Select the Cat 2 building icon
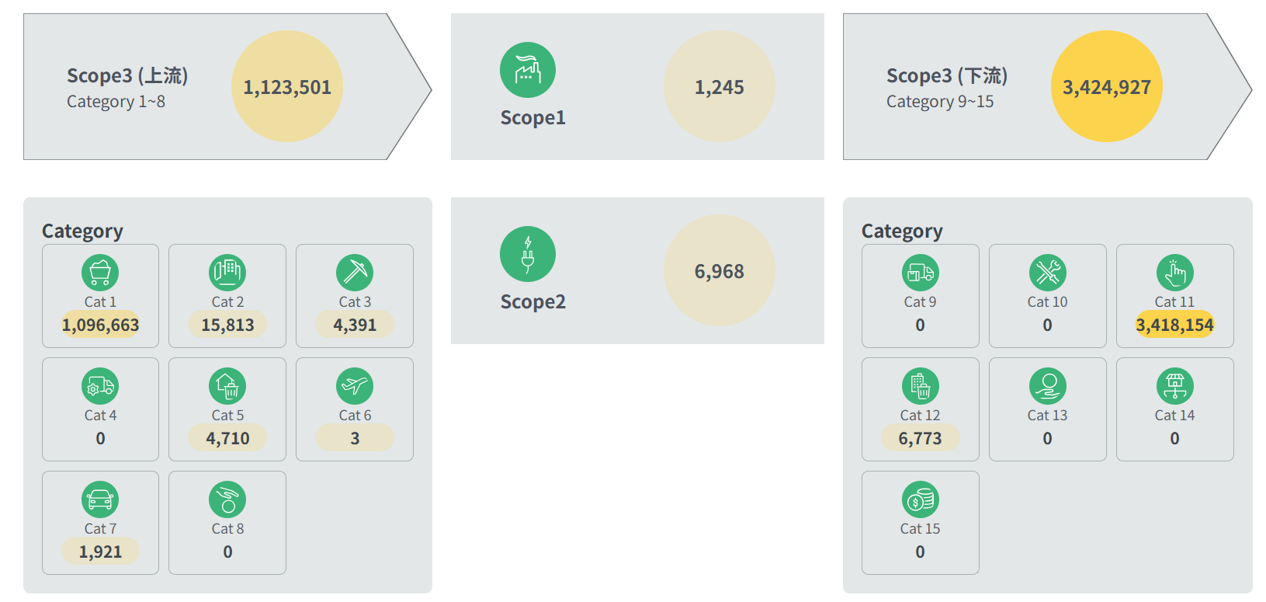 click(x=227, y=272)
